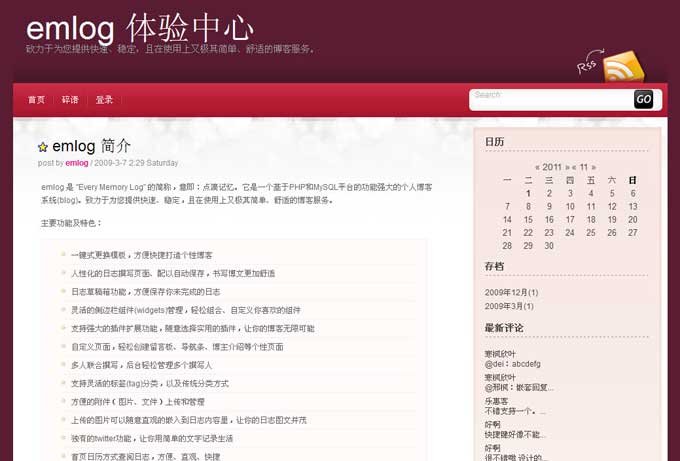Go to next month arrow after 11
680x461 pixels.
pos(594,167)
